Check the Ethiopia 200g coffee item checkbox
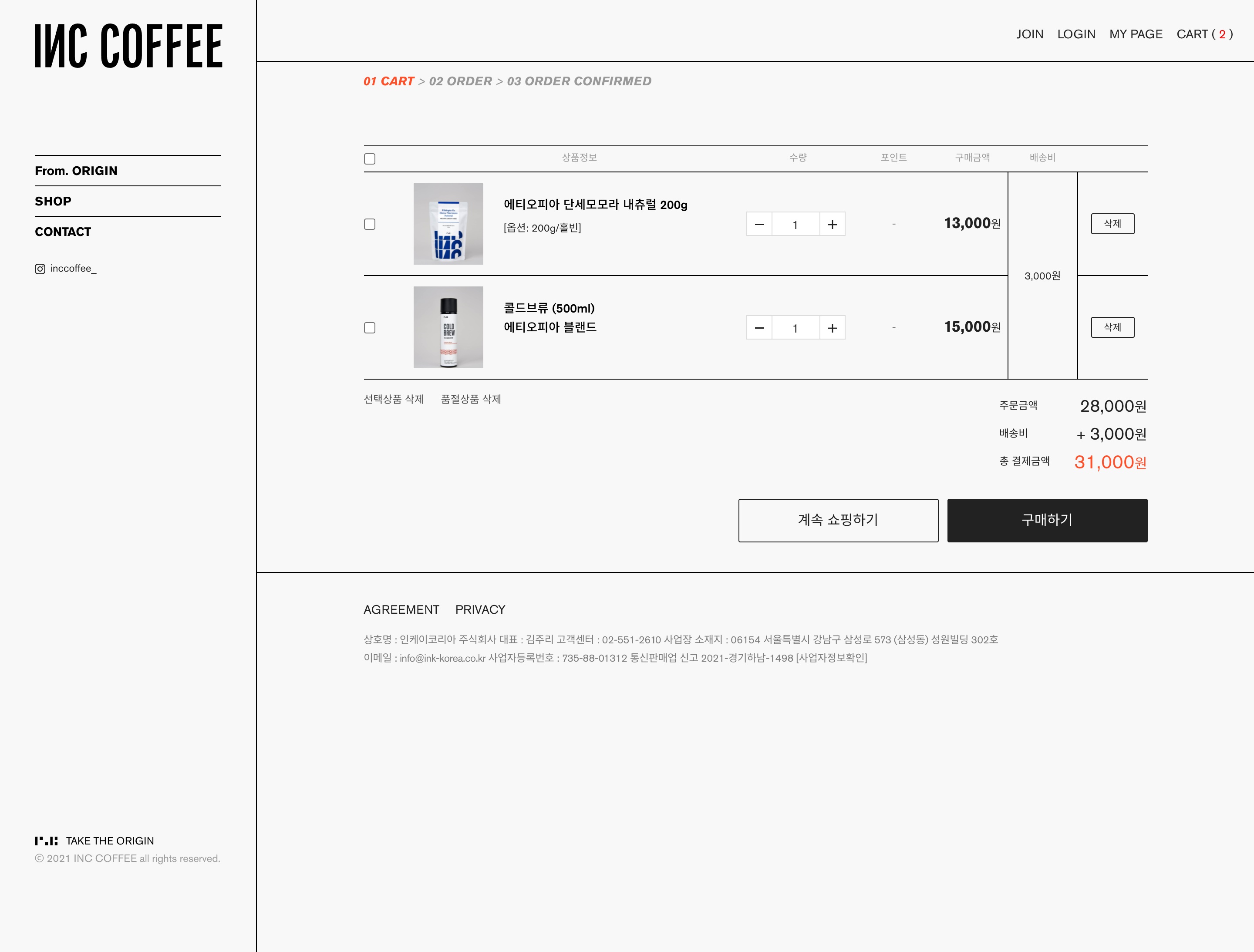Viewport: 1254px width, 952px height. [370, 225]
